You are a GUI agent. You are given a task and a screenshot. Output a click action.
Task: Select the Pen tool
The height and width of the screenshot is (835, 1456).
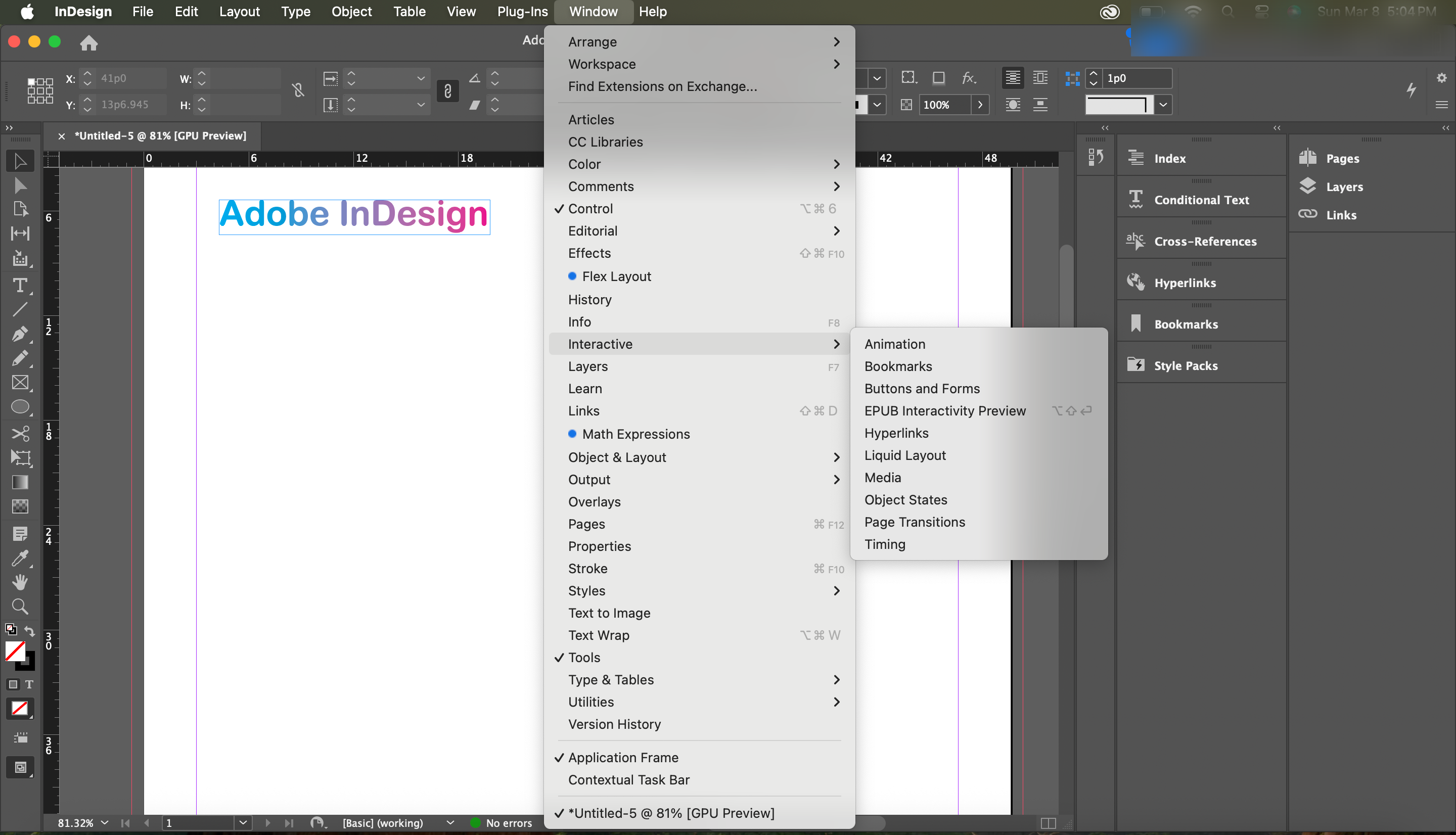point(20,333)
